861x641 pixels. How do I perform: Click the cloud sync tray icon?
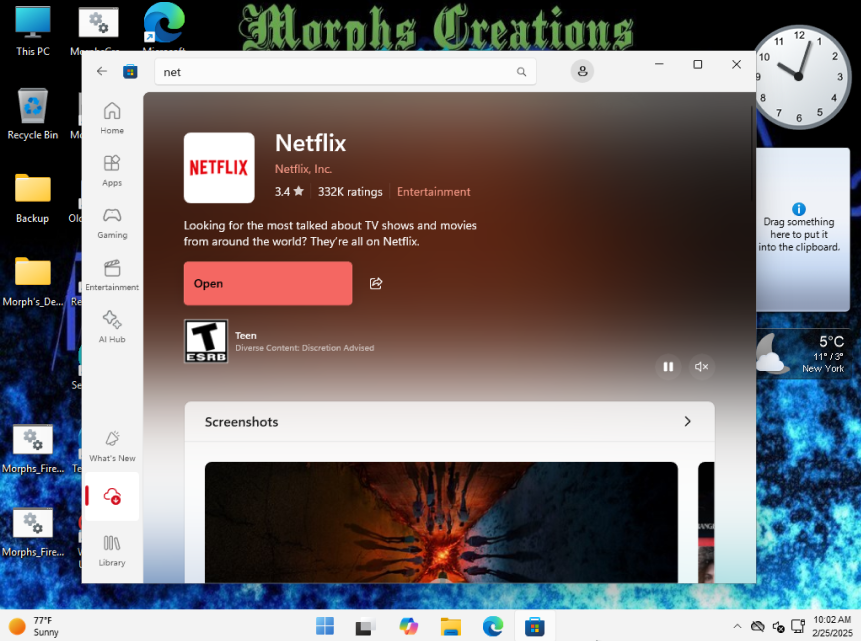click(758, 626)
